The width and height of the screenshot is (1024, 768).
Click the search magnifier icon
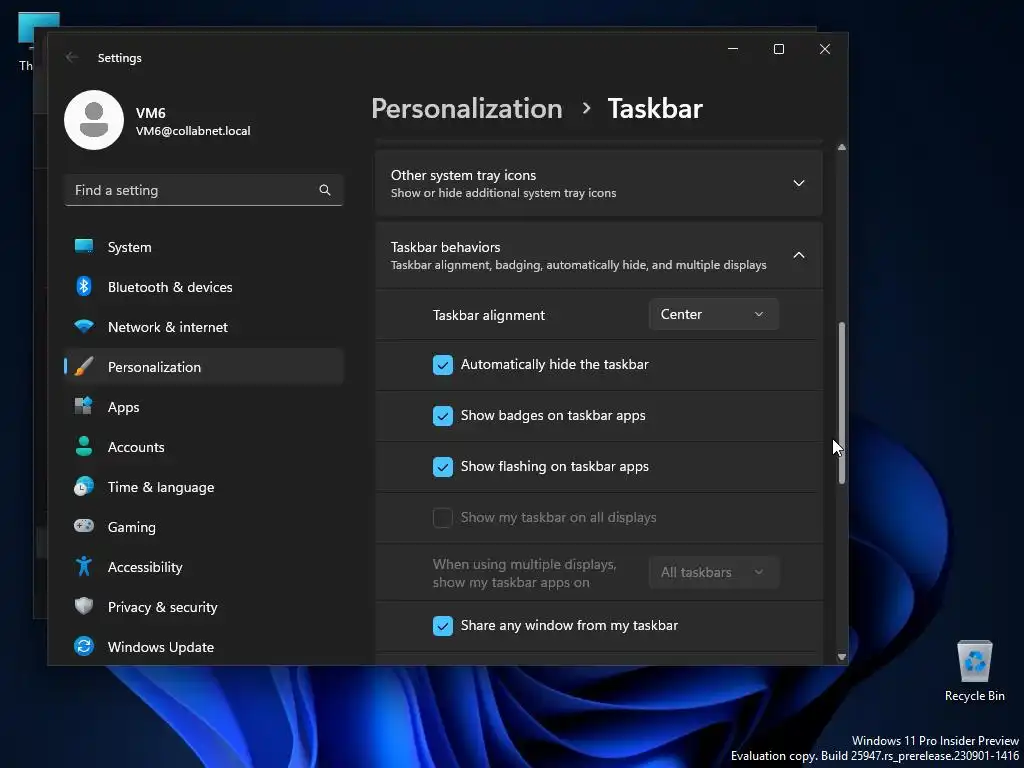(325, 190)
